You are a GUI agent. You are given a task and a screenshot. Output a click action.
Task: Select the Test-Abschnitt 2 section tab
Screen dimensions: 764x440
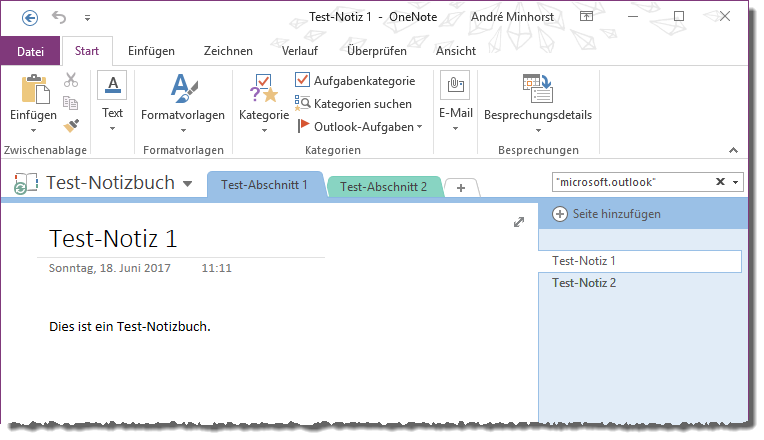pos(383,187)
